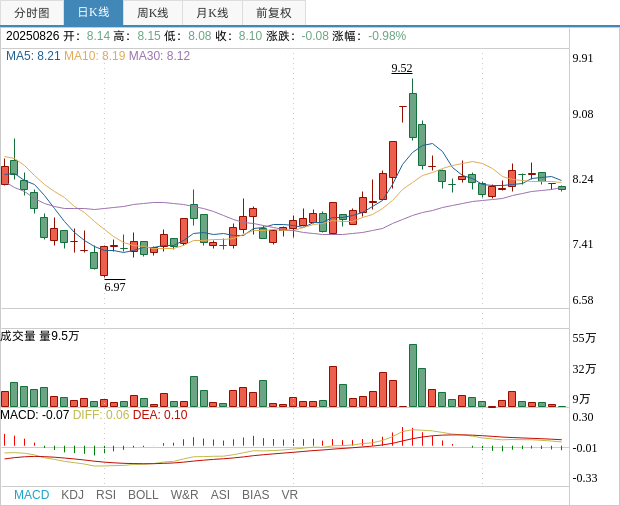Viewport: 620px width, 506px height.
Task: Click the 成交量 量9.5万 label
Action: (40, 336)
